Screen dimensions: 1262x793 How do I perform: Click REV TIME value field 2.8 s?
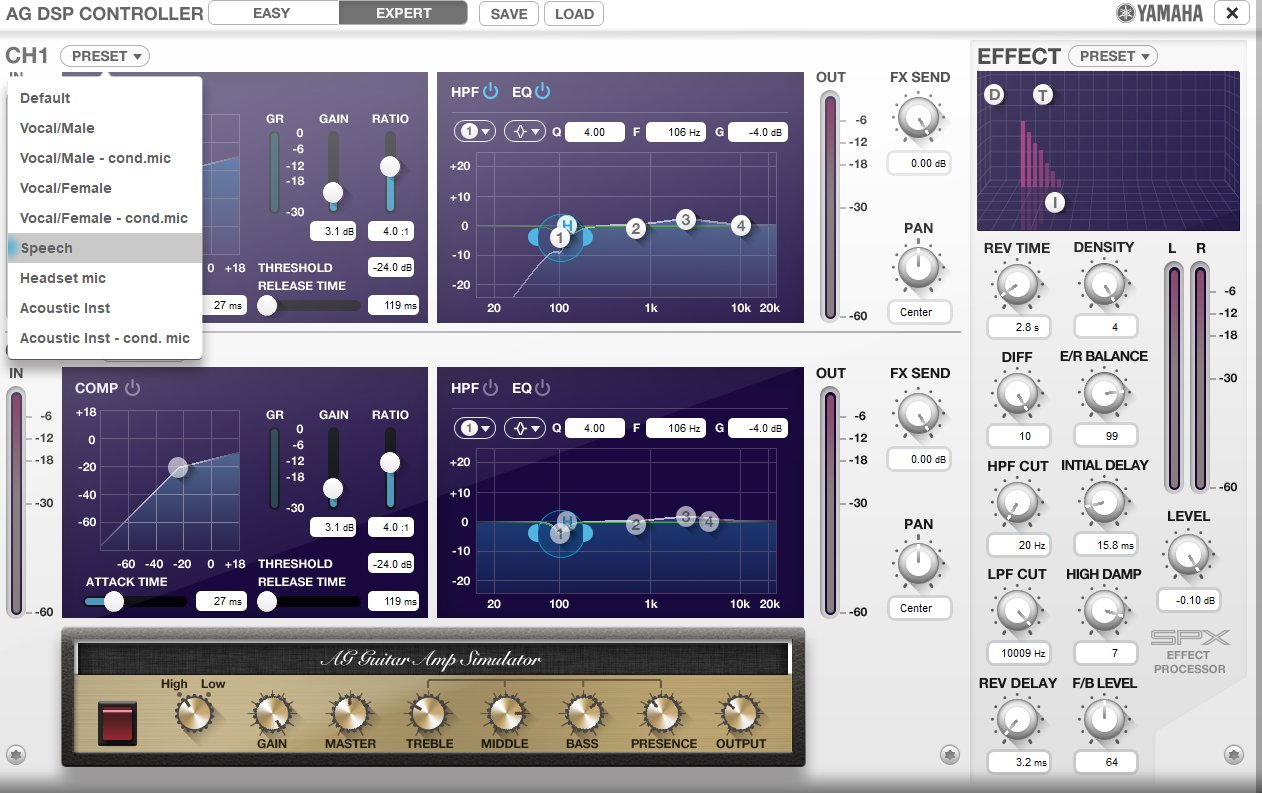coord(1017,327)
